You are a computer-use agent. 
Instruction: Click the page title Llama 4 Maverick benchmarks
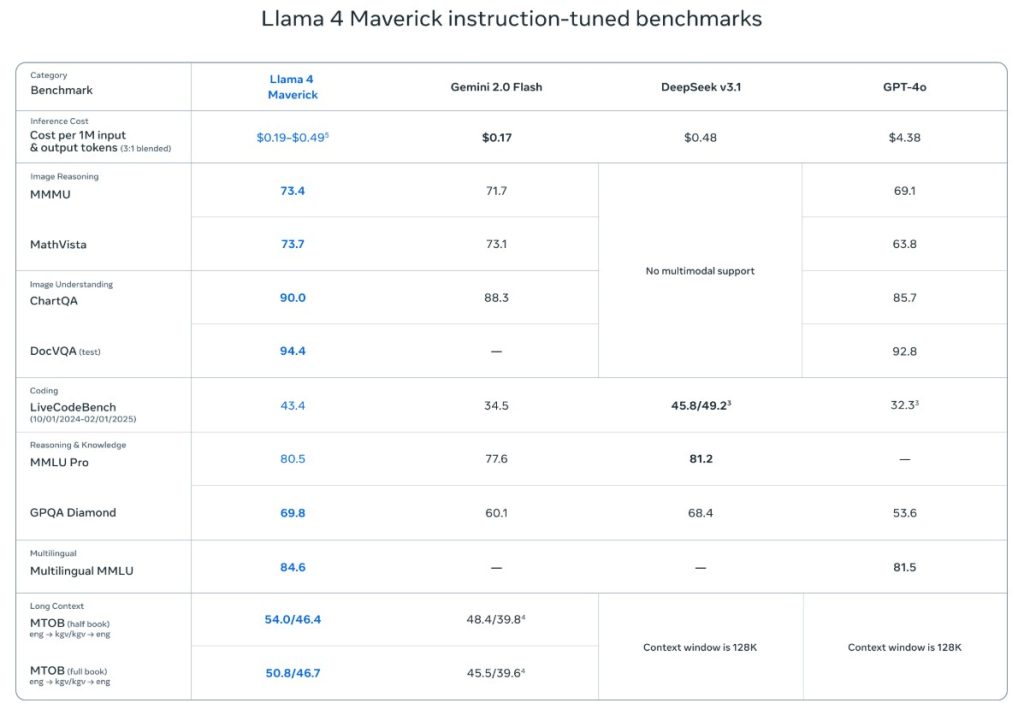(x=511, y=19)
